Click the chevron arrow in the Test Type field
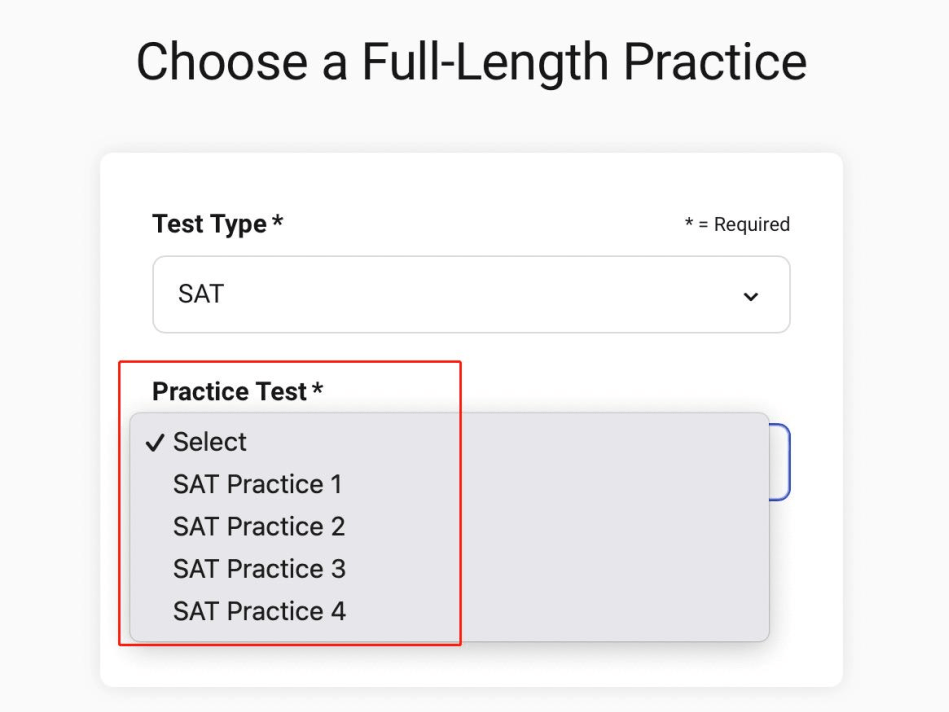 [751, 296]
